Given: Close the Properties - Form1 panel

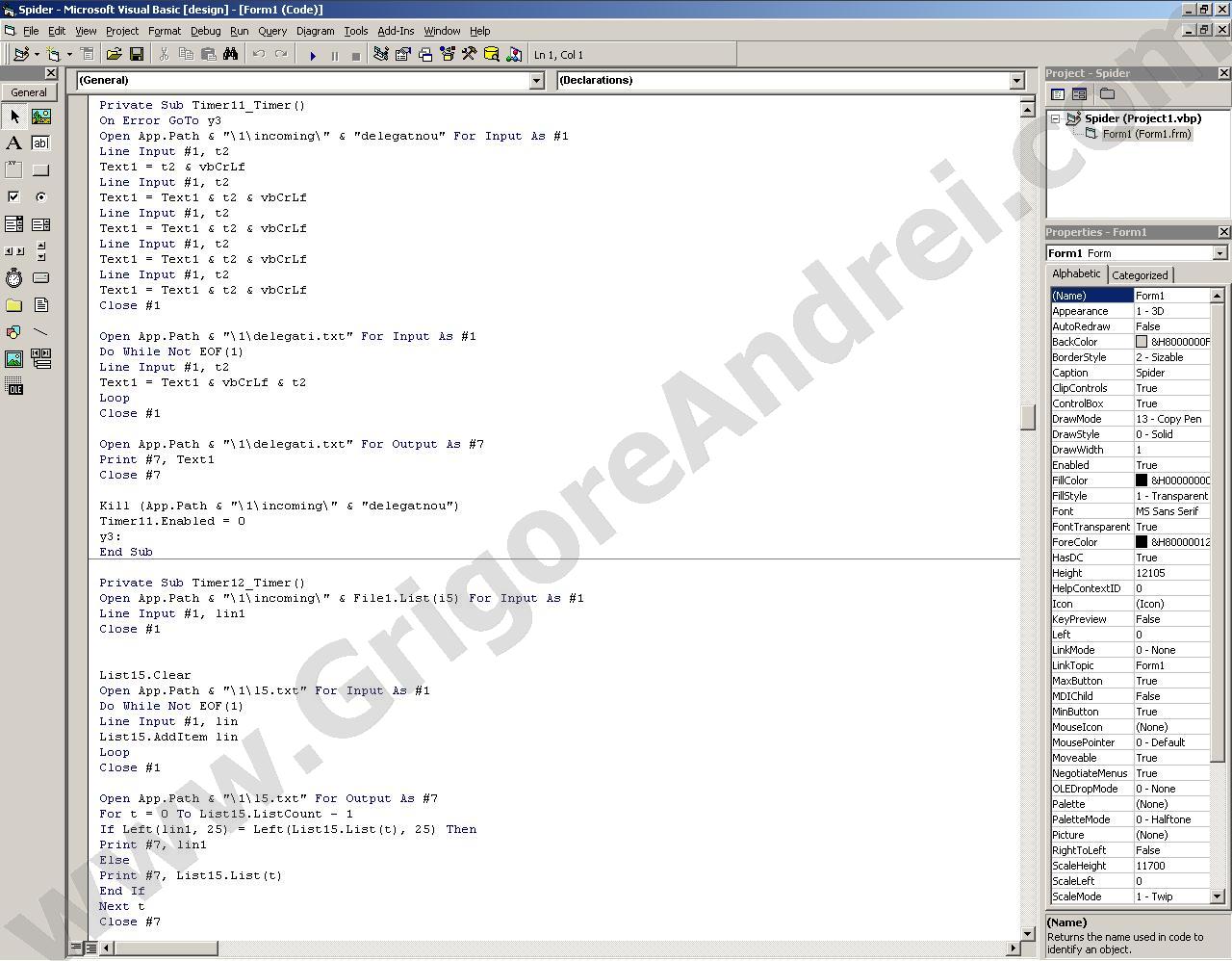Looking at the screenshot, I should click(1224, 232).
